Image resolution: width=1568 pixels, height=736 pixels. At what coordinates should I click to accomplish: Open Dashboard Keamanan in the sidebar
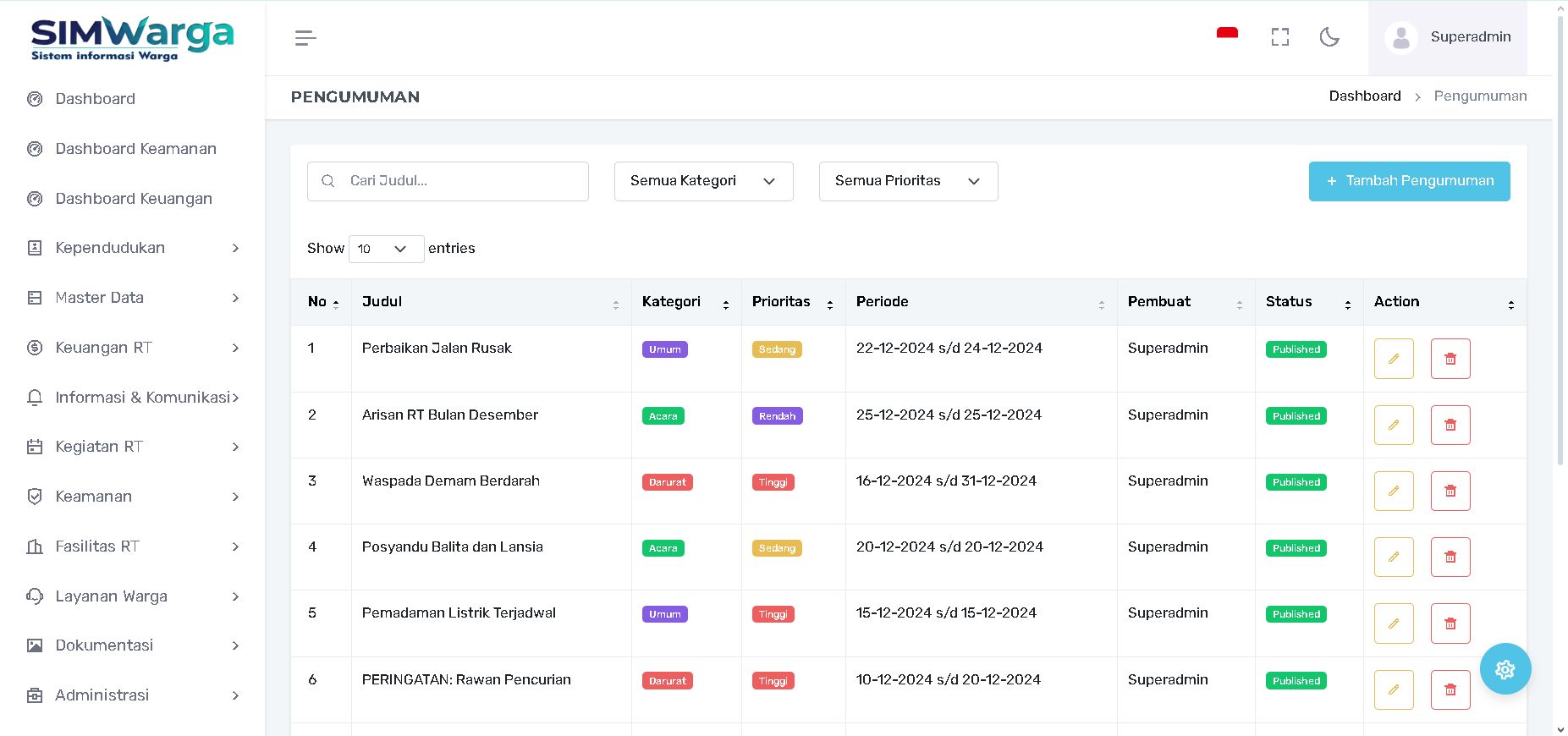pos(135,149)
